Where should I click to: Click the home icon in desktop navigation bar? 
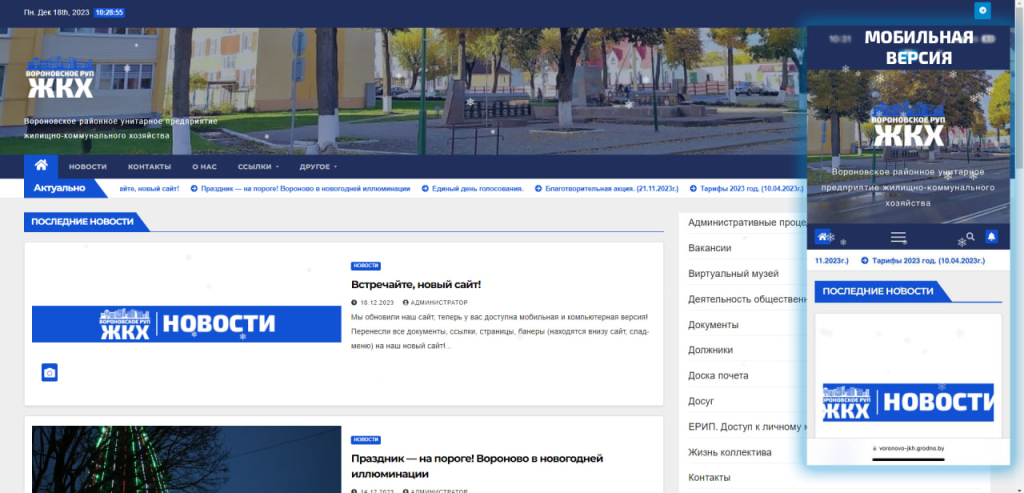41,166
